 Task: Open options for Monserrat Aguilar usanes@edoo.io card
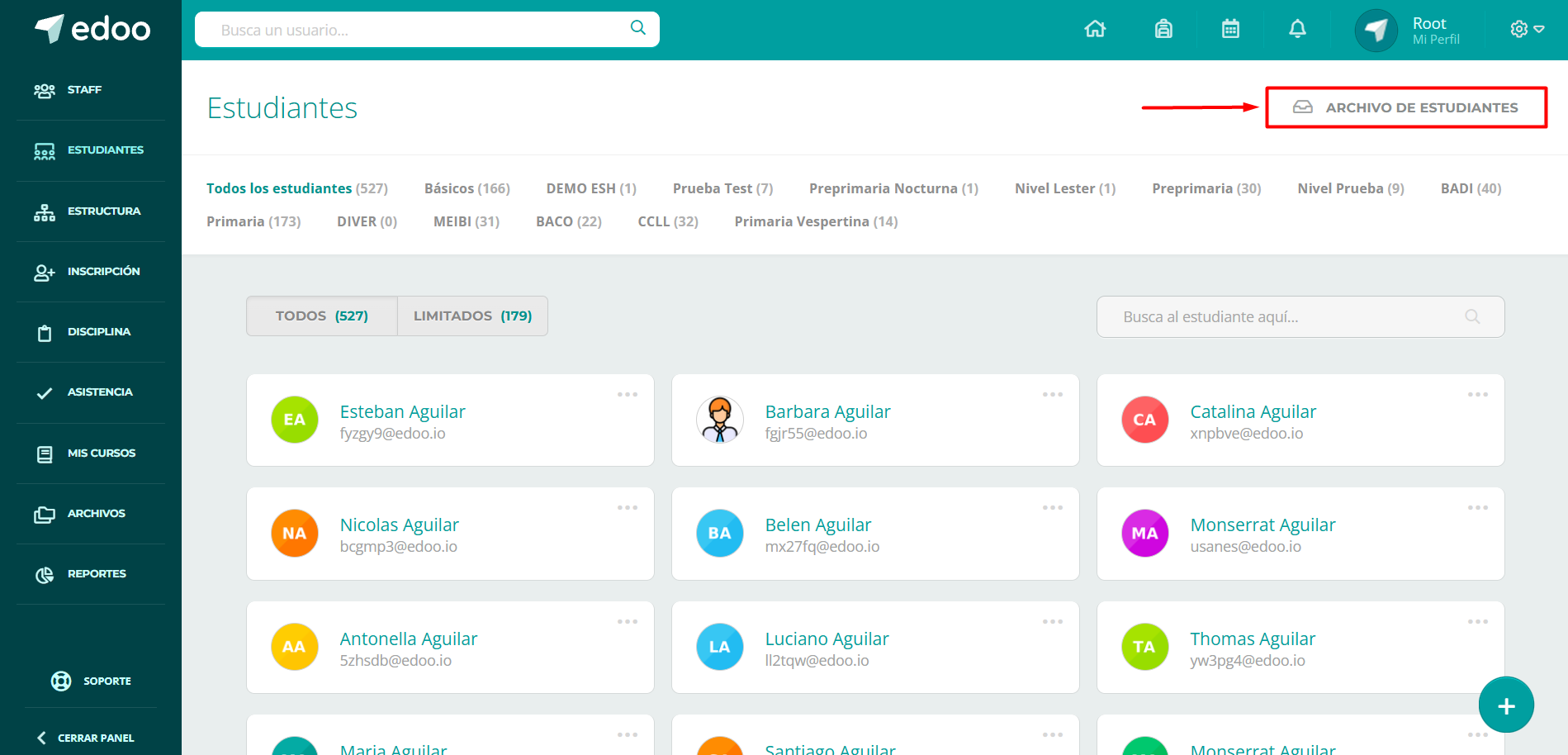tap(1478, 507)
